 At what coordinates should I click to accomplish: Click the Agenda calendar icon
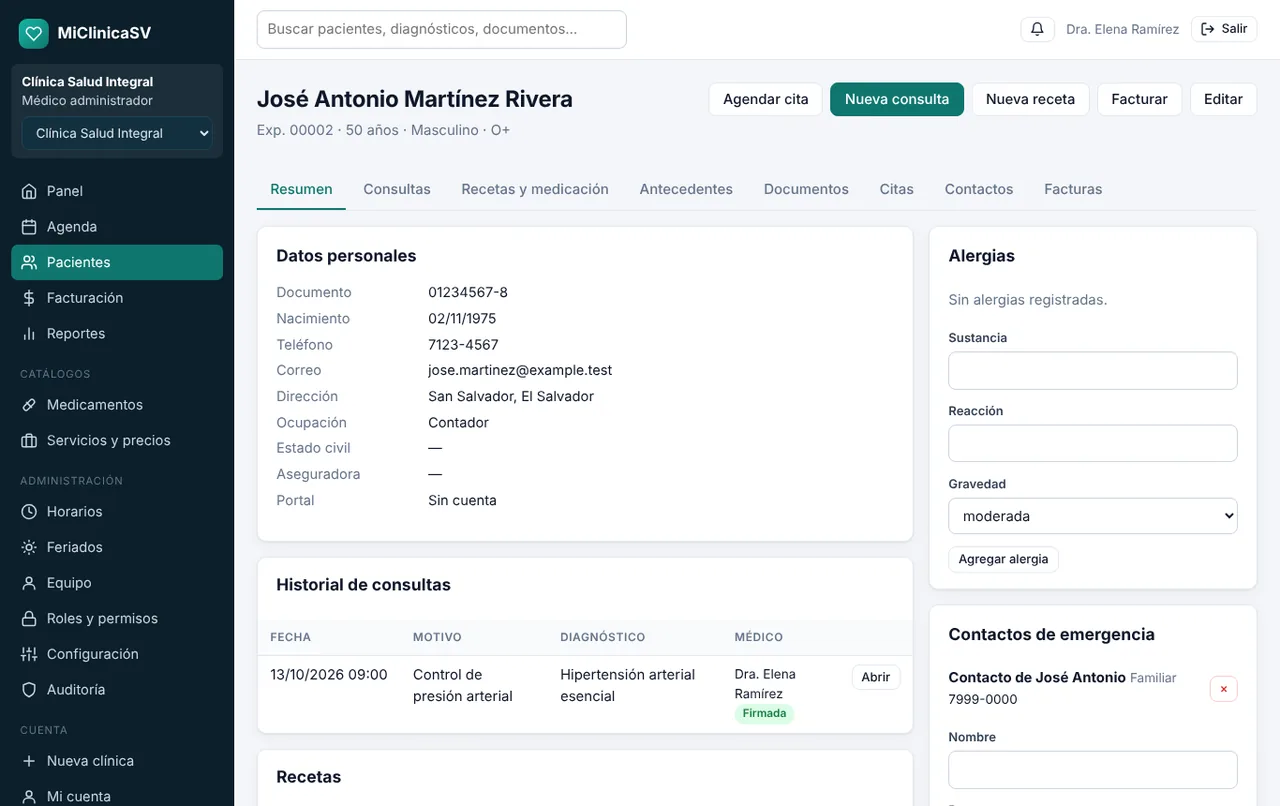29,227
